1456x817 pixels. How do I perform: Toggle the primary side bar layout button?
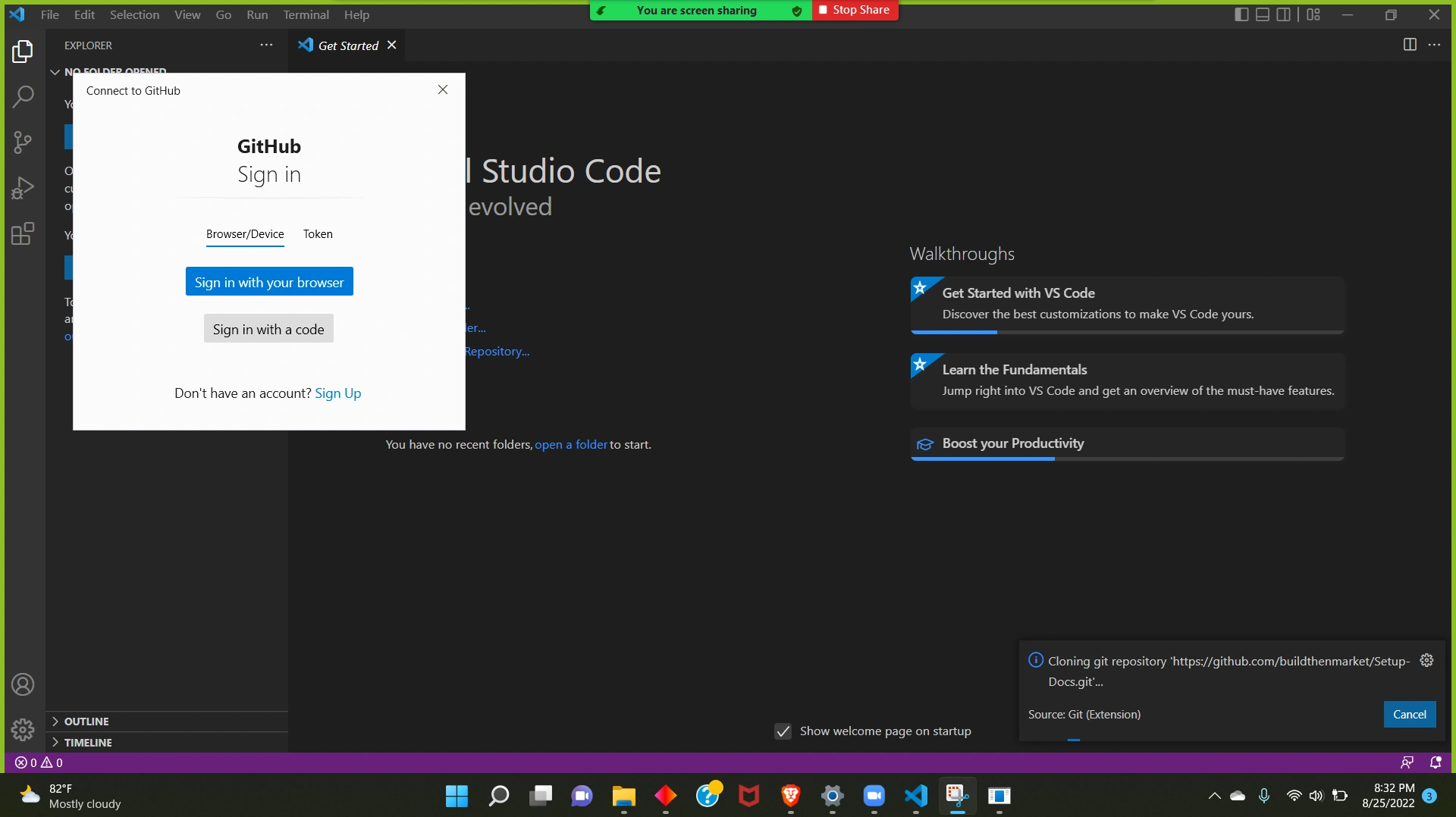1241,14
